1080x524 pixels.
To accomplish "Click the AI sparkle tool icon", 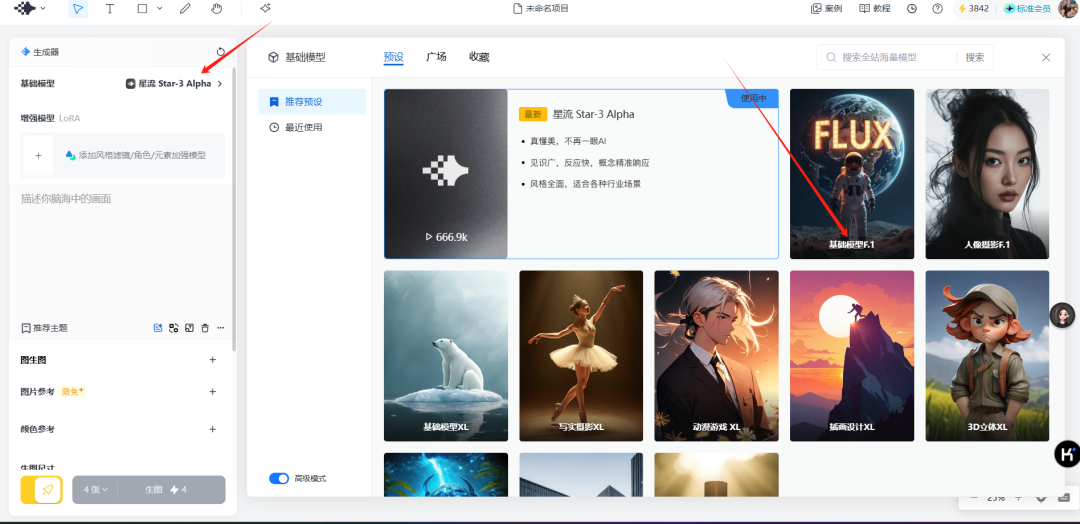I will (265, 9).
